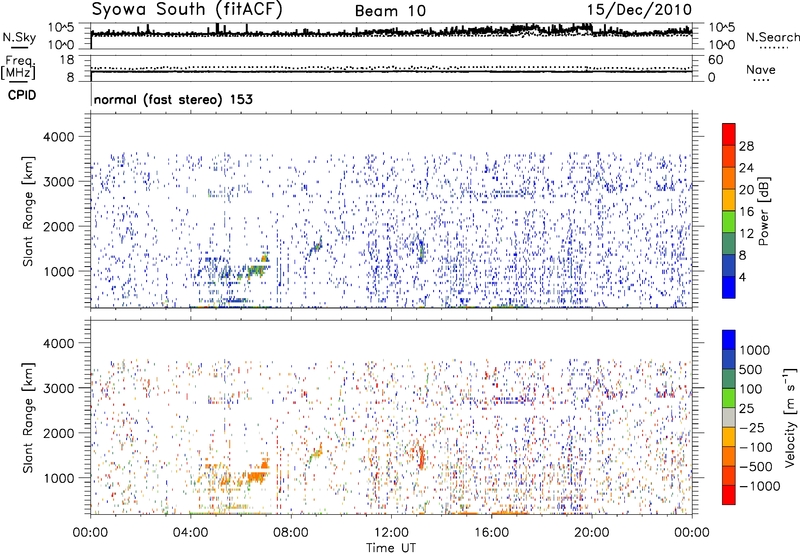Click the "60" tick on the Nave axis
The height and width of the screenshot is (554, 800).
point(715,60)
